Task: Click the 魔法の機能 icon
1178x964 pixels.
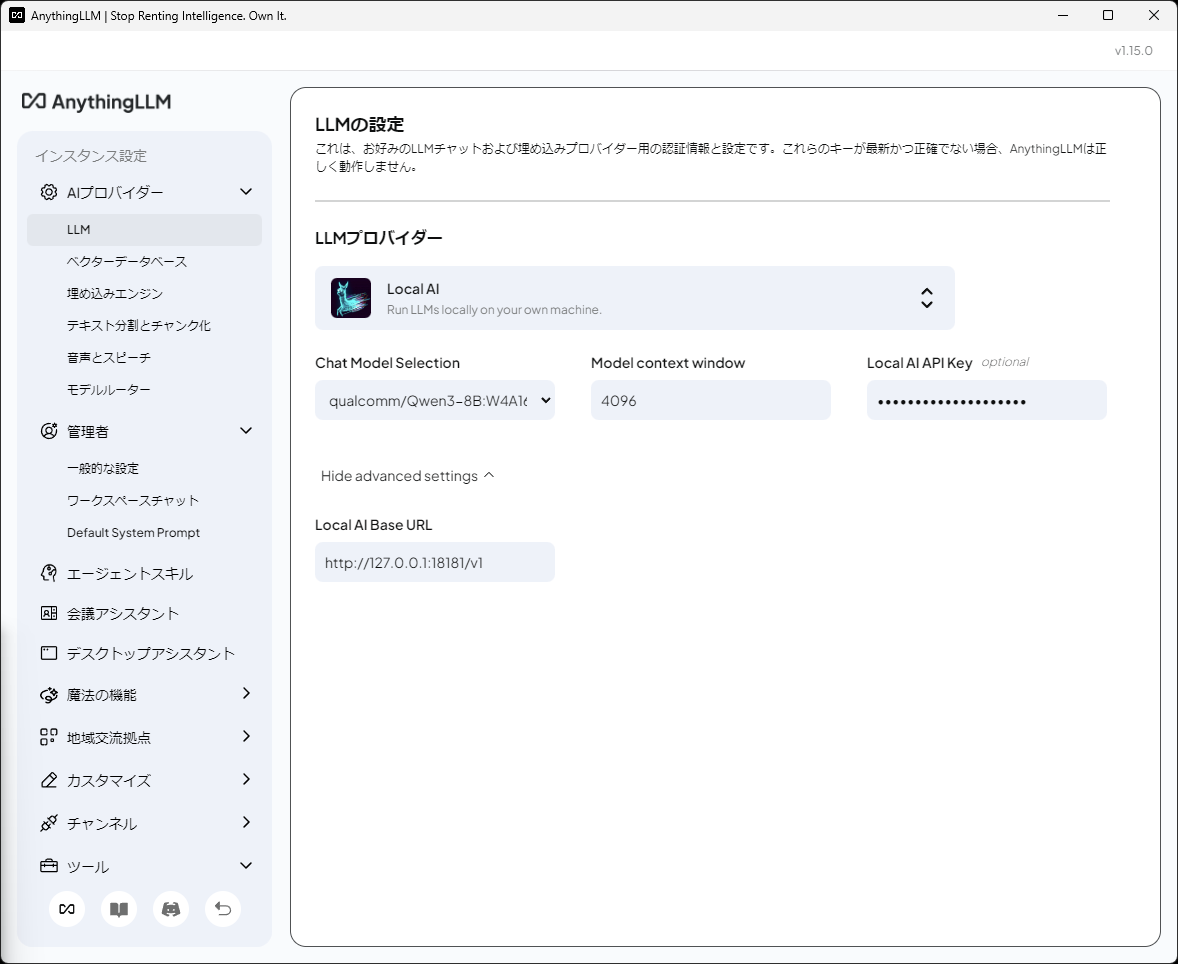Action: click(49, 695)
